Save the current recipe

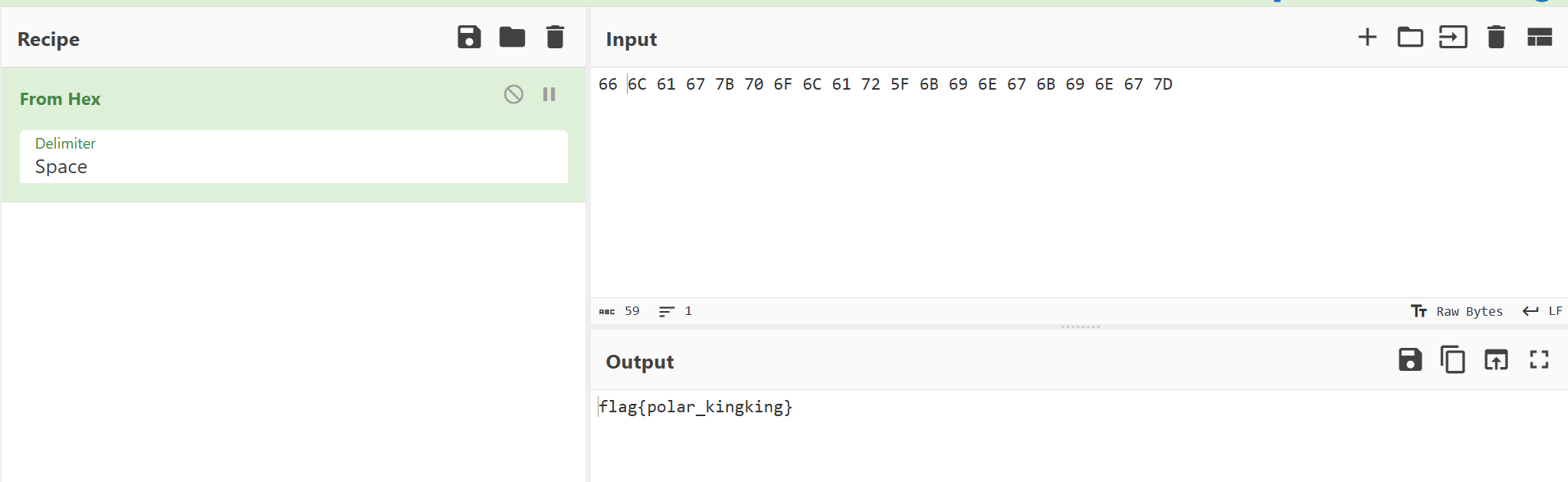[469, 37]
